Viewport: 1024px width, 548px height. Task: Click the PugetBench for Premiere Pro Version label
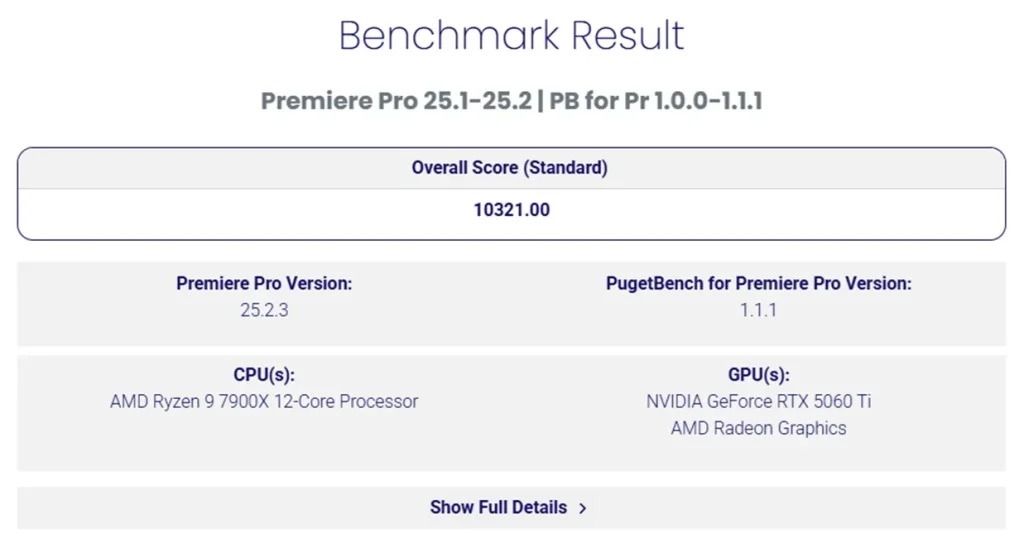[758, 283]
